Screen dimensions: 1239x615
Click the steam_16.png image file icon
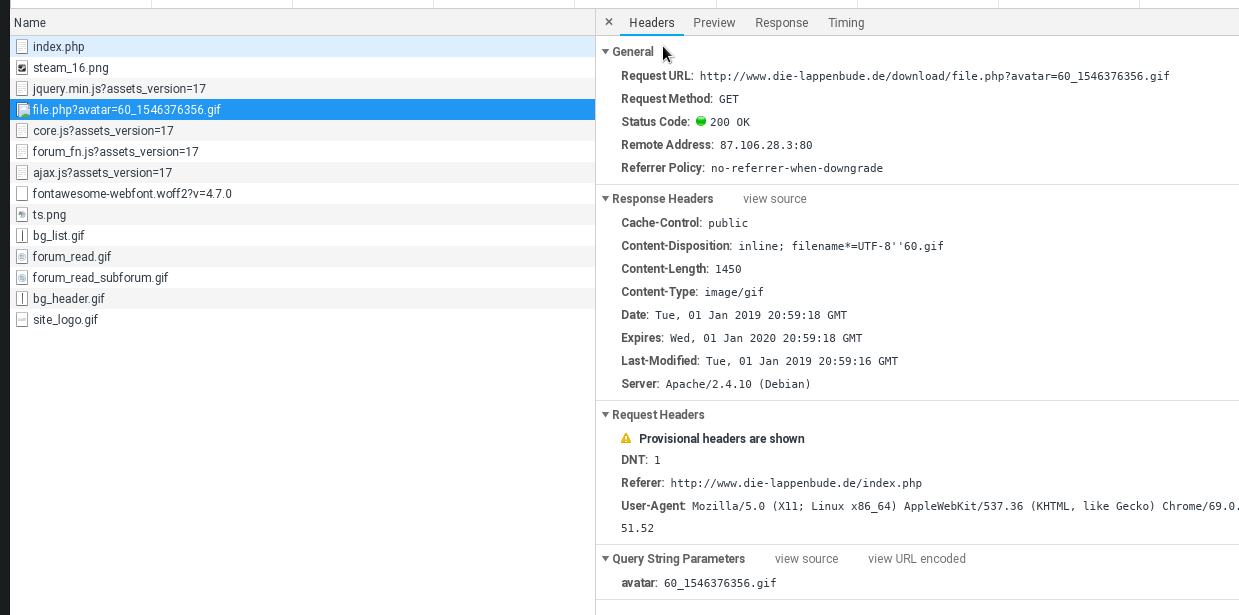tap(22, 68)
